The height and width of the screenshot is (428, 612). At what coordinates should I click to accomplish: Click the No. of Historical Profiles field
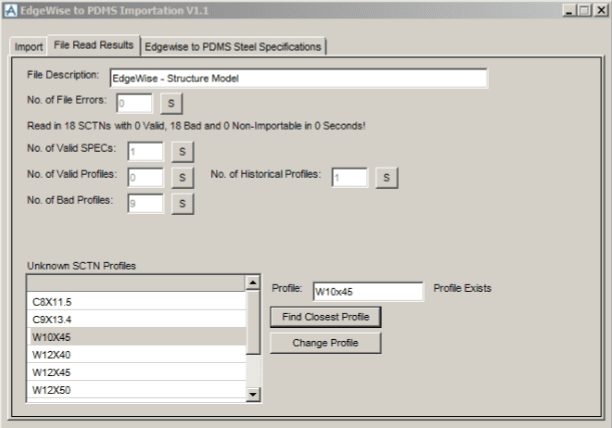coord(350,178)
